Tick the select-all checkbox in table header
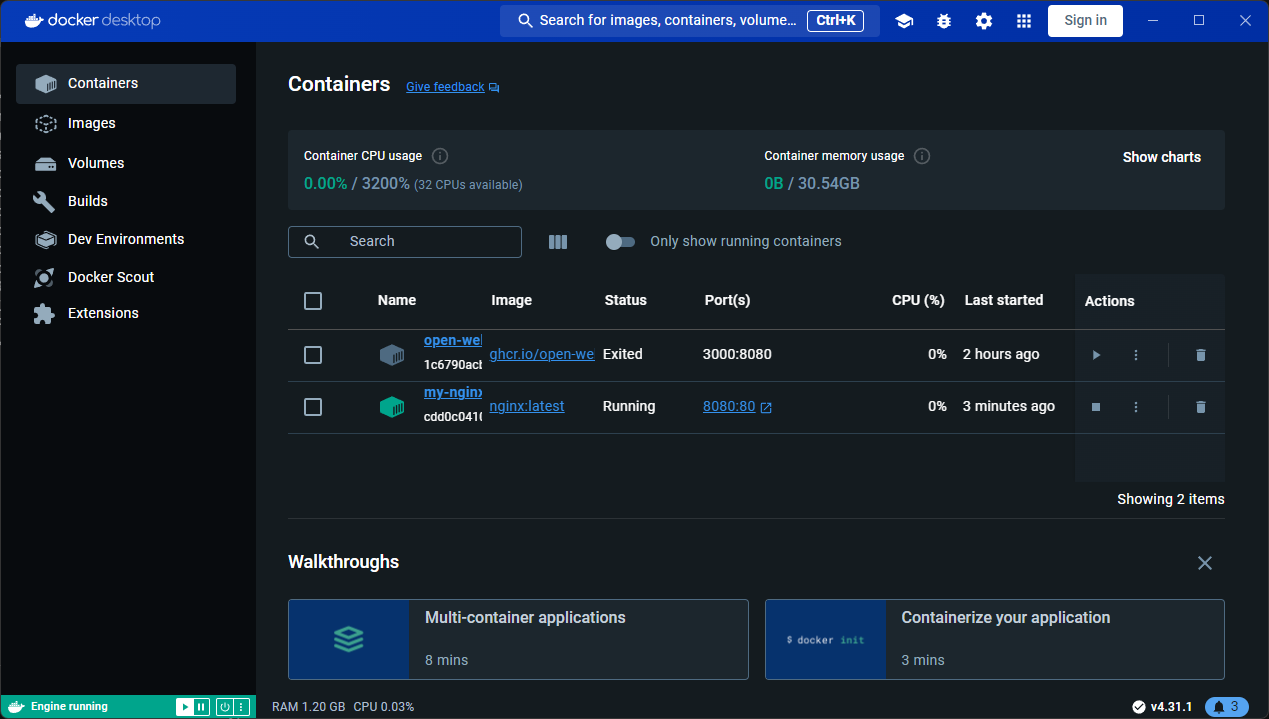The height and width of the screenshot is (719, 1269). click(313, 301)
